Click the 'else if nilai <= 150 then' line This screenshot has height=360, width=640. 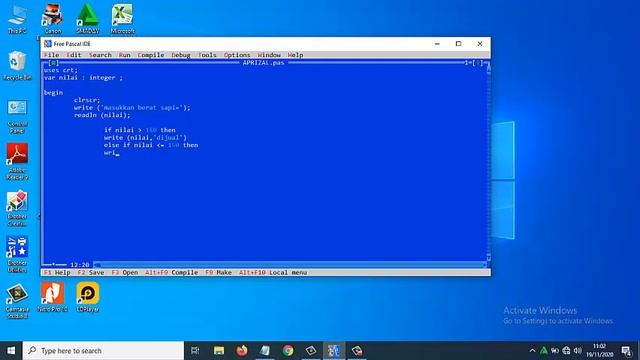pos(151,145)
